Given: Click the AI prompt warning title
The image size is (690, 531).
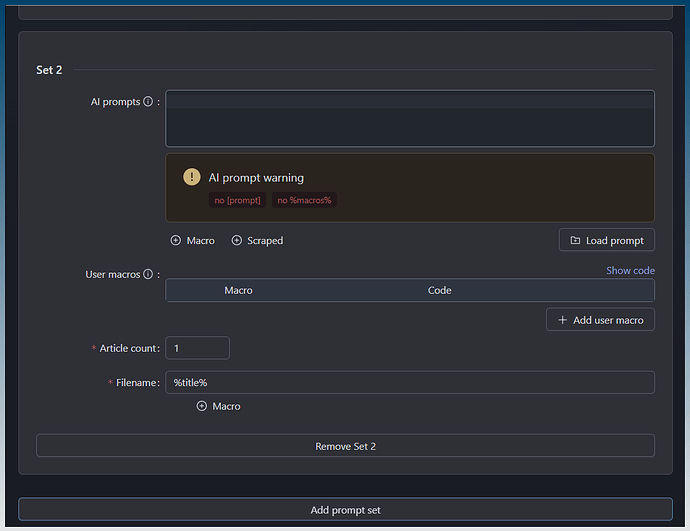Looking at the screenshot, I should pyautogui.click(x=256, y=177).
